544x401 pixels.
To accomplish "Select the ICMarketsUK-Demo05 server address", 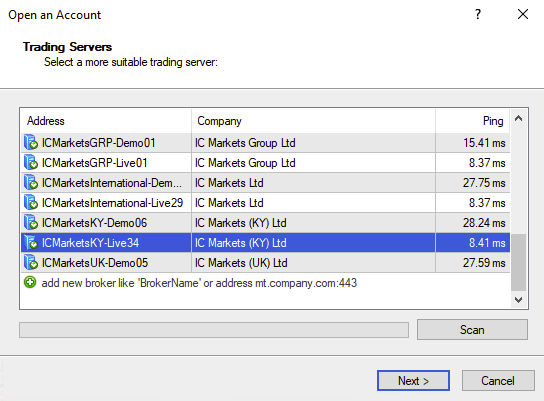I will click(95, 263).
